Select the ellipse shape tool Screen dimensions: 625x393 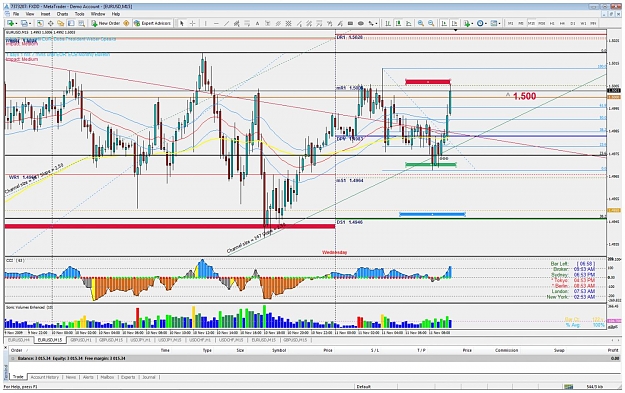[361, 23]
